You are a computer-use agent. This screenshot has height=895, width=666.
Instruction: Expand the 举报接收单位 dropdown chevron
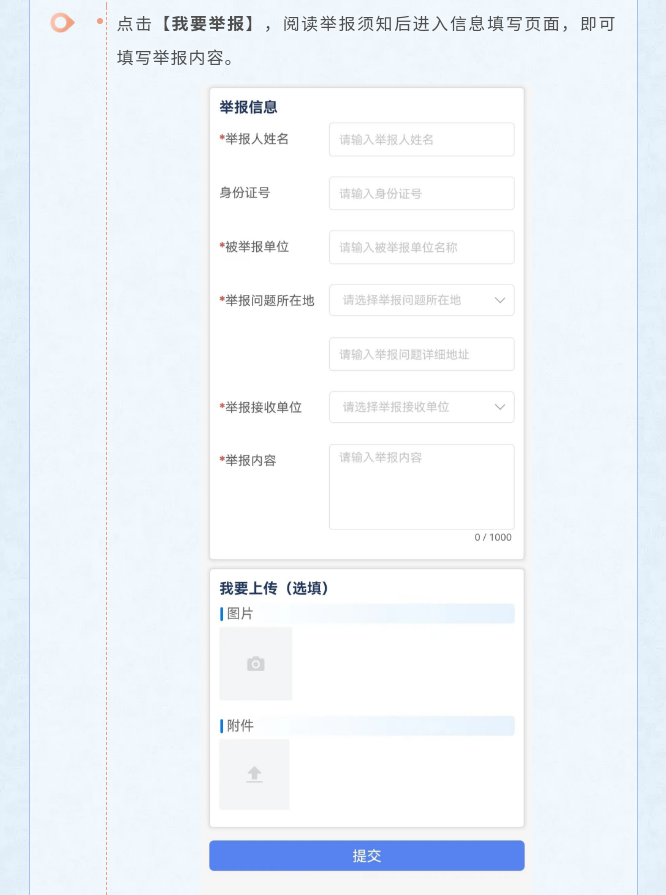[x=499, y=407]
